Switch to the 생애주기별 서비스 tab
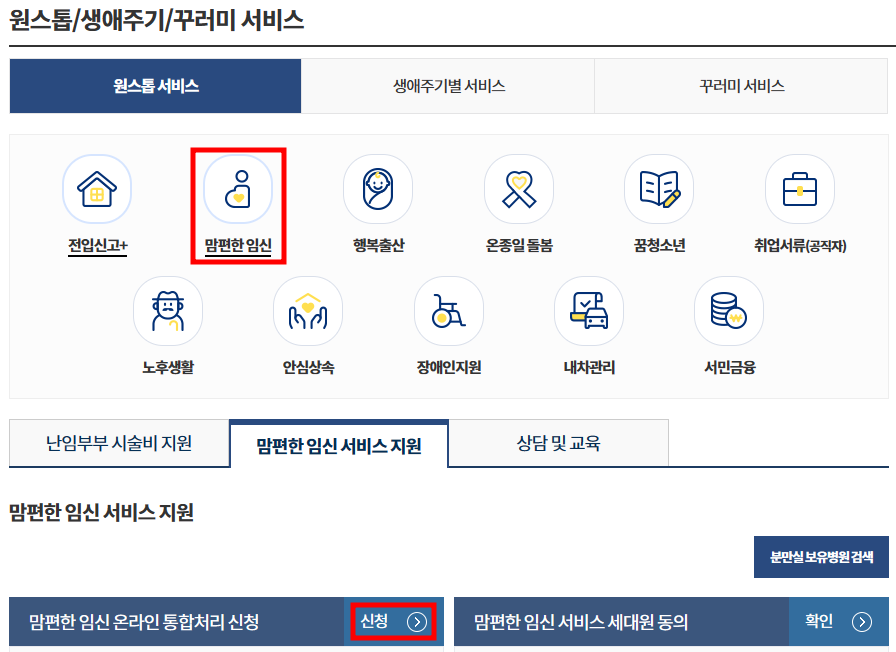 click(x=448, y=86)
